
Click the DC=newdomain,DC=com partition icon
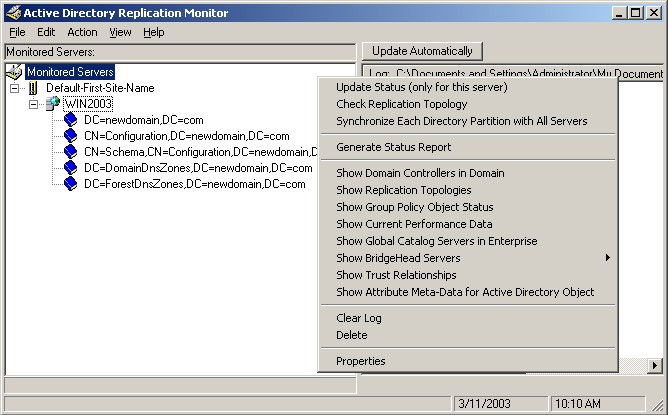(71, 120)
